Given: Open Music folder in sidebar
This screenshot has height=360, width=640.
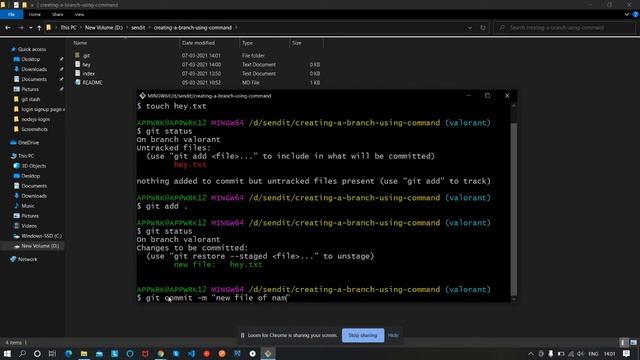Looking at the screenshot, I should [x=28, y=206].
